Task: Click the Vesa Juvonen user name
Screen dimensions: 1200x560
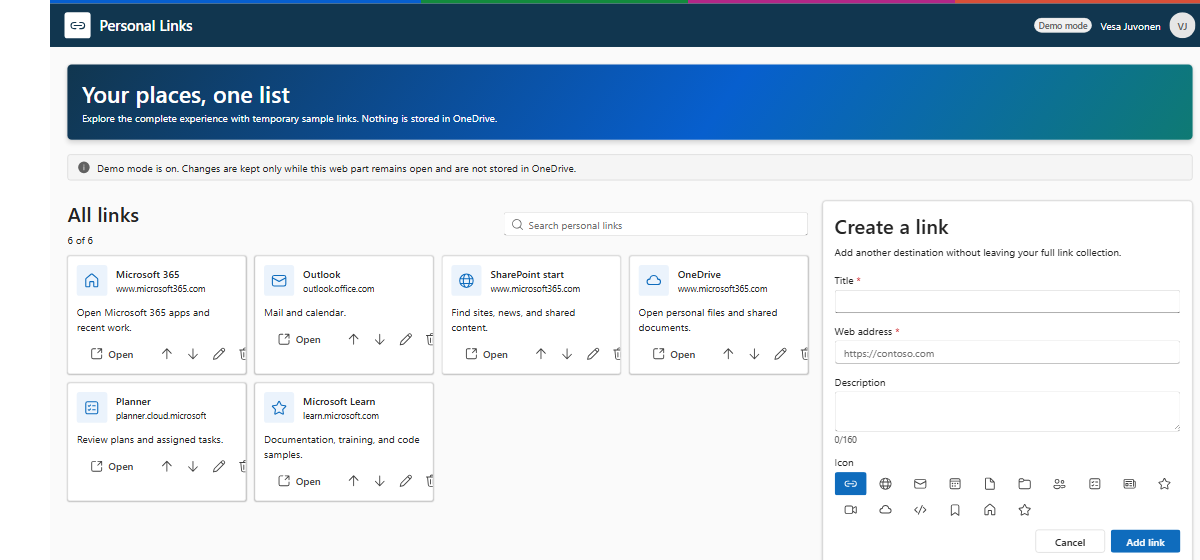Action: [1129, 26]
